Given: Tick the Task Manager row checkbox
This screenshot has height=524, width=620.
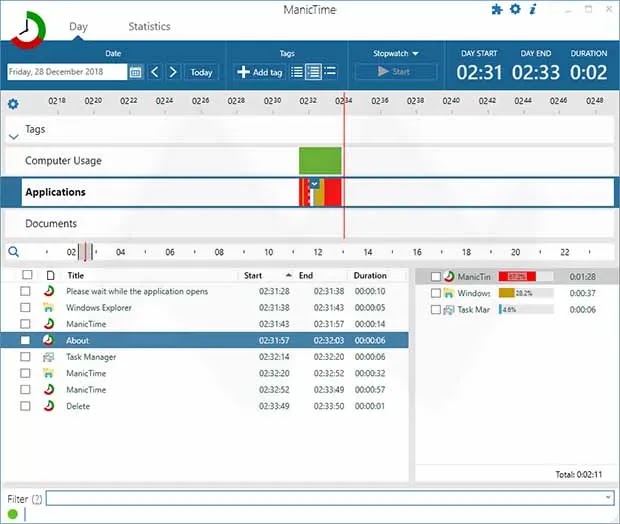Looking at the screenshot, I should [26, 357].
